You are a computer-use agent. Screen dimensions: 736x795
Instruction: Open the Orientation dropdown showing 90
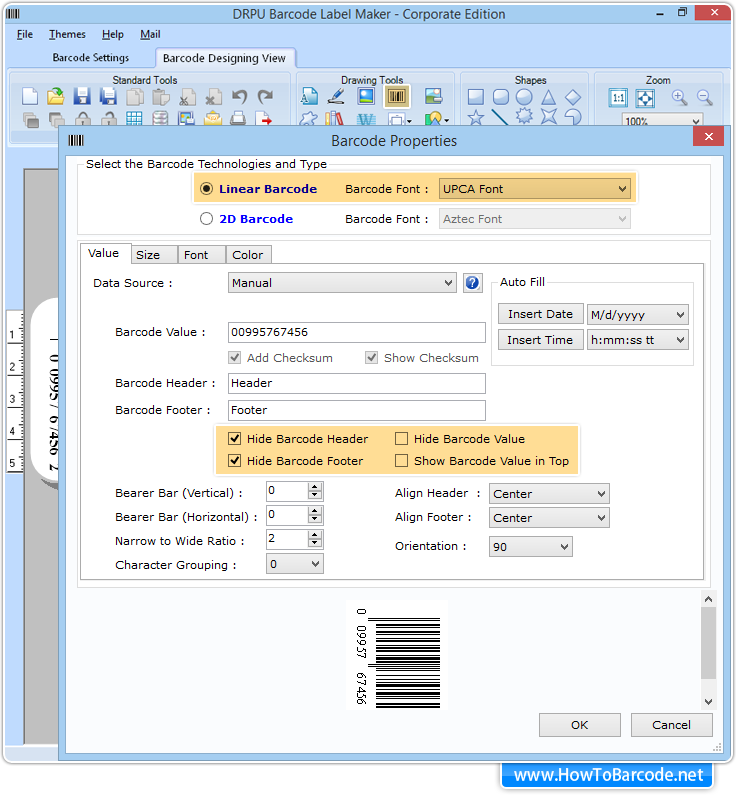(531, 547)
